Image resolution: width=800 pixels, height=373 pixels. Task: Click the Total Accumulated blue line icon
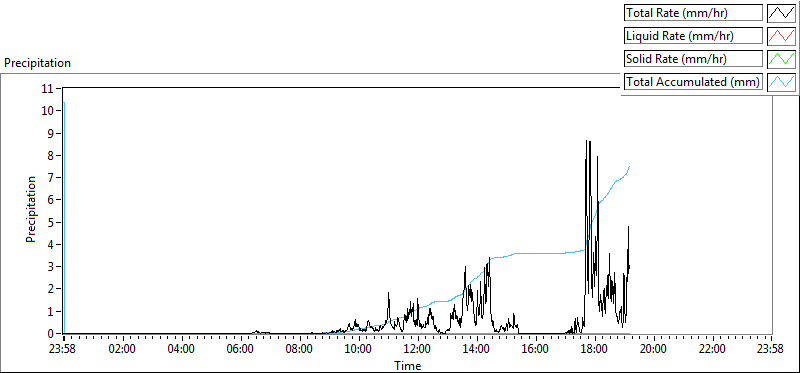click(x=781, y=82)
